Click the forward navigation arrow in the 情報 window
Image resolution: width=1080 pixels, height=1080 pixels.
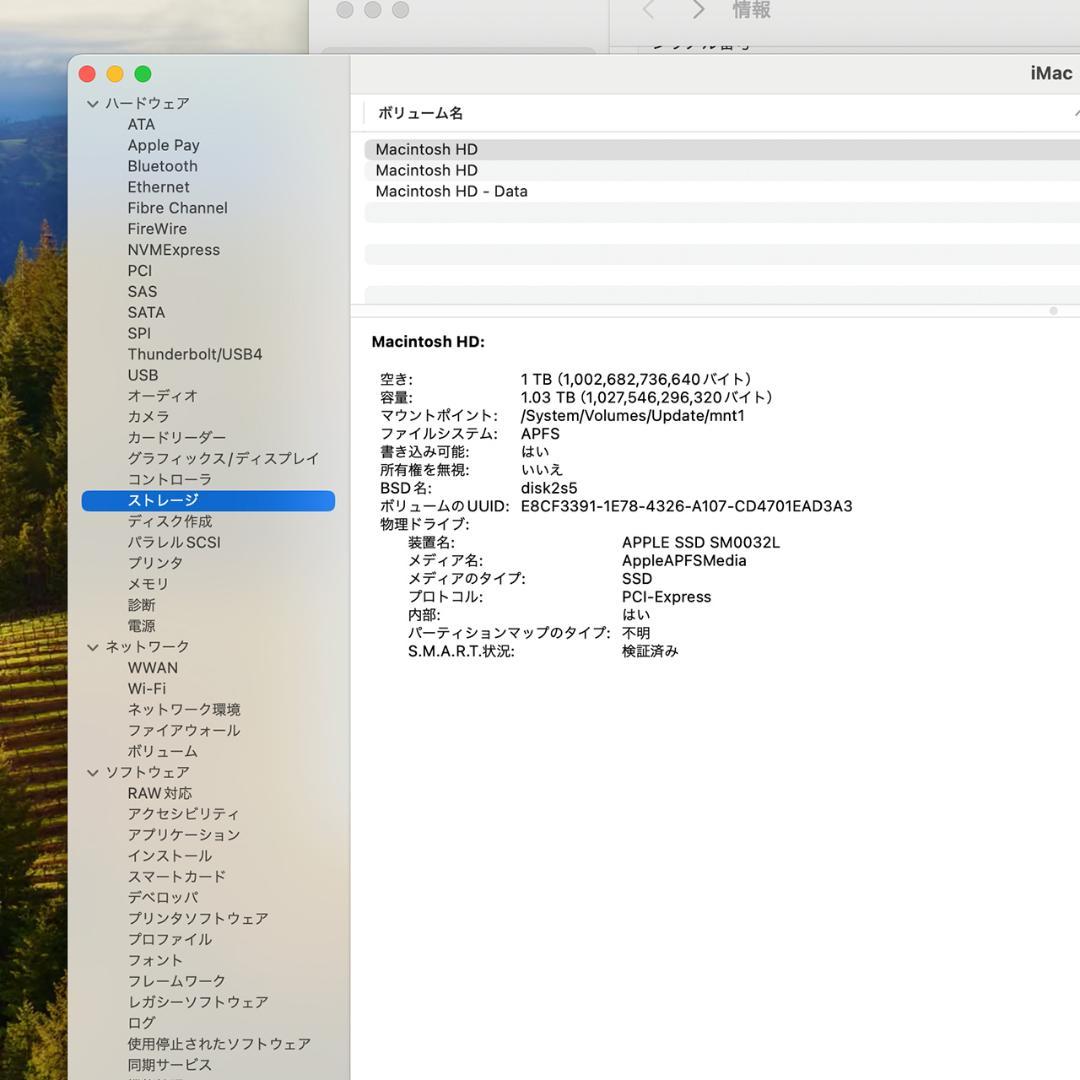[698, 10]
